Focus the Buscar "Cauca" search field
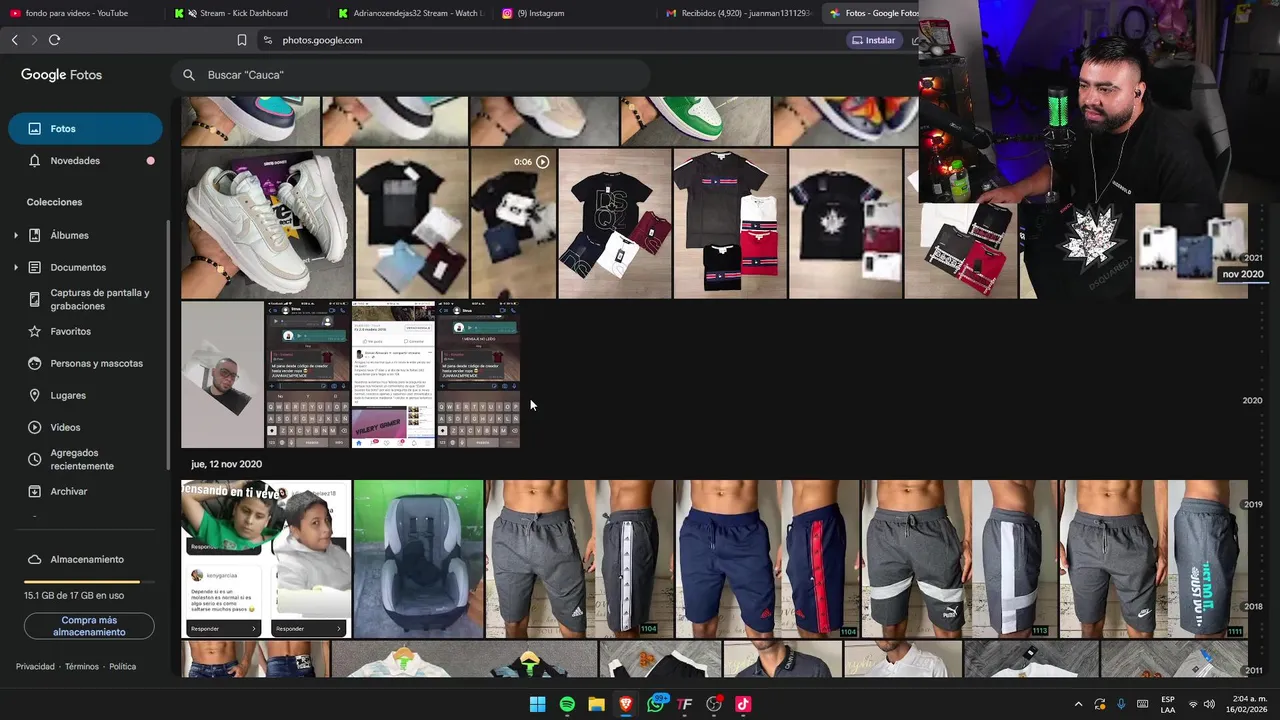Screen dimensions: 1280x720 pos(410,75)
